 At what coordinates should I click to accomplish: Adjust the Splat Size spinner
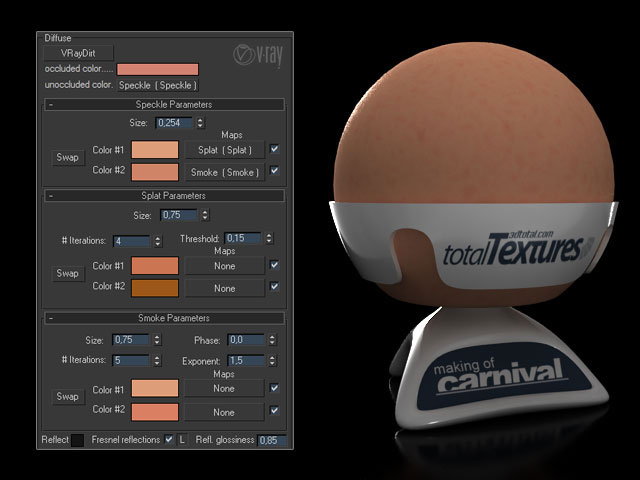[205, 215]
